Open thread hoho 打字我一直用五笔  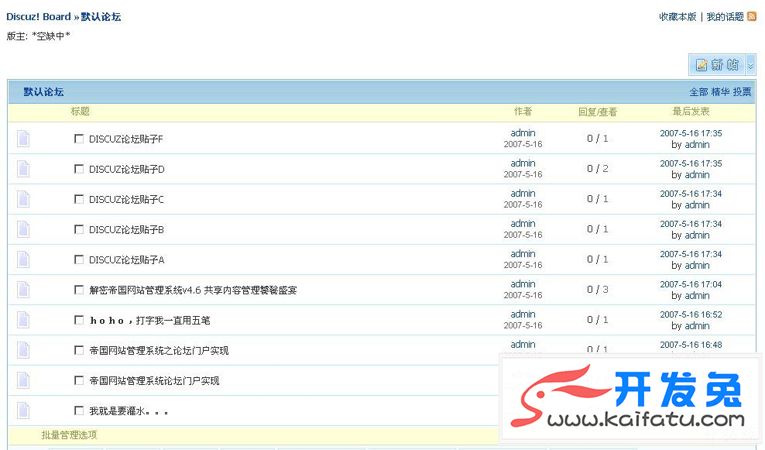(x=150, y=321)
